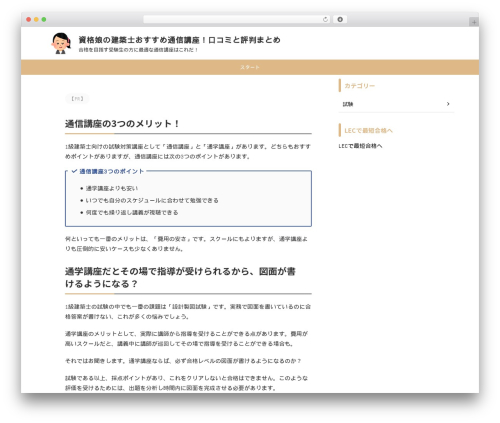The width and height of the screenshot is (500, 423).
Task: Click bullet text 通学講座よりも安い
Action: pos(112,188)
